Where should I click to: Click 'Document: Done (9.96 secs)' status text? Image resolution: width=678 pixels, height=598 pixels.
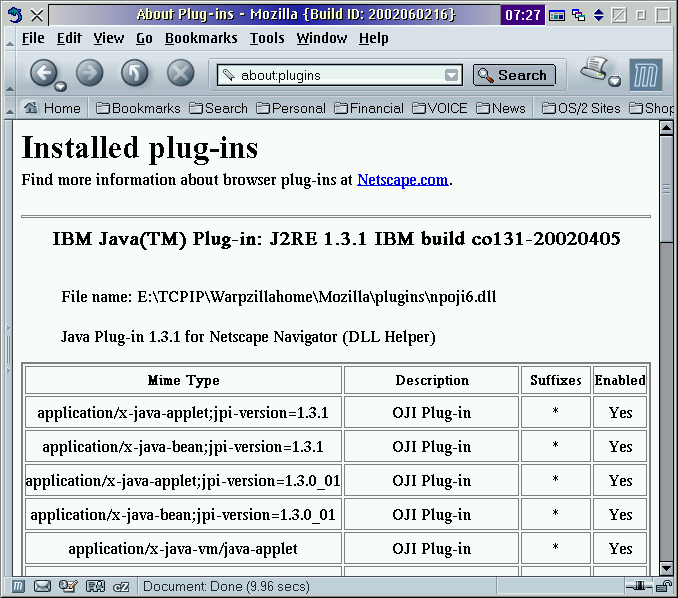click(x=227, y=586)
